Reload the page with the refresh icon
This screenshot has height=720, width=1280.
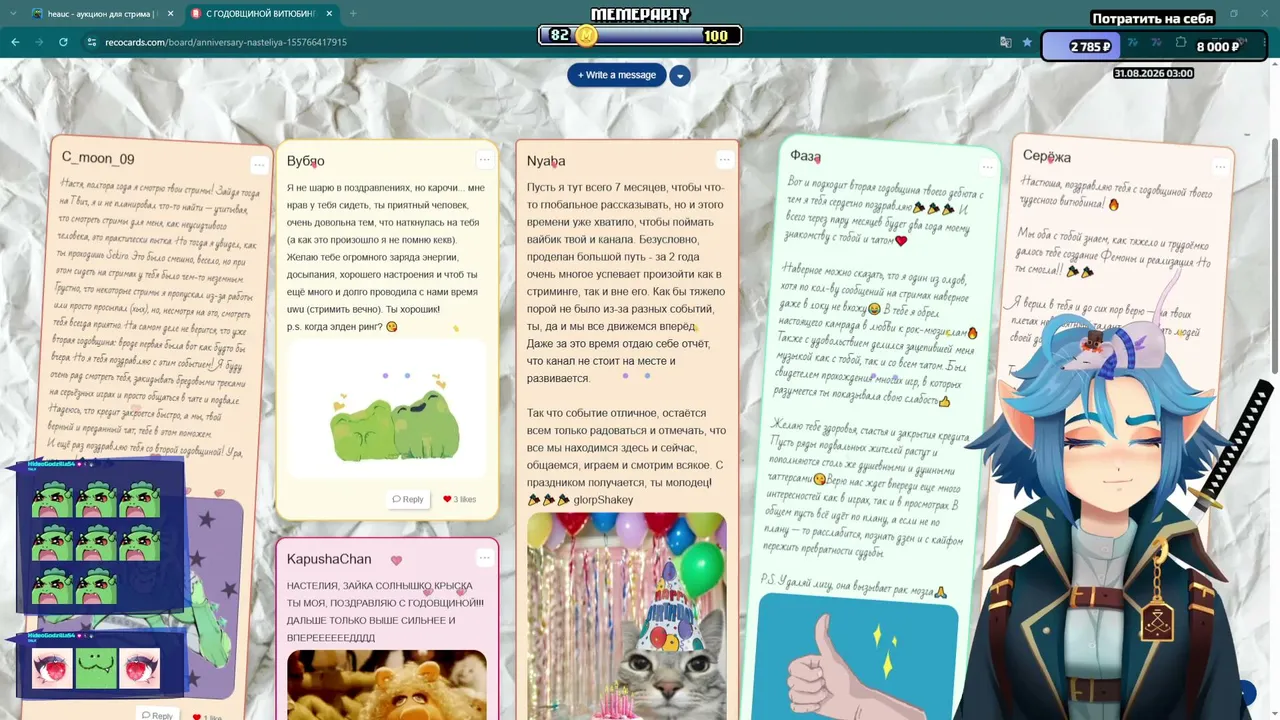pos(63,42)
